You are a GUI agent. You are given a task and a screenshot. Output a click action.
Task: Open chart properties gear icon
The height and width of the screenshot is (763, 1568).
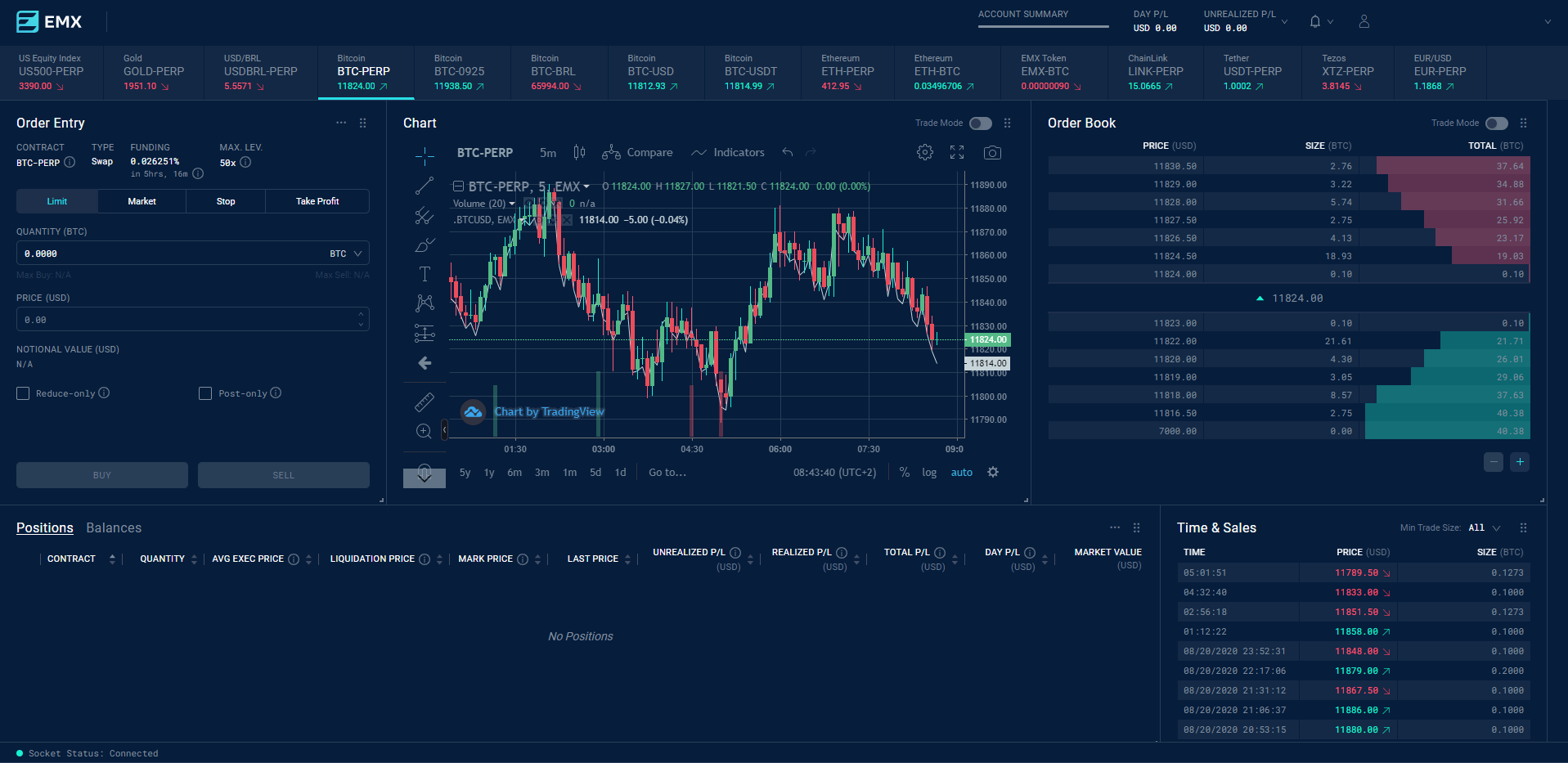point(925,152)
